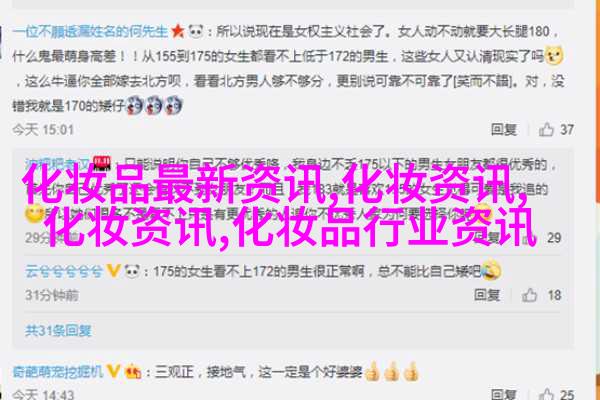Reply to the 31分钟前 comment
The image size is (600, 400).
(x=487, y=295)
